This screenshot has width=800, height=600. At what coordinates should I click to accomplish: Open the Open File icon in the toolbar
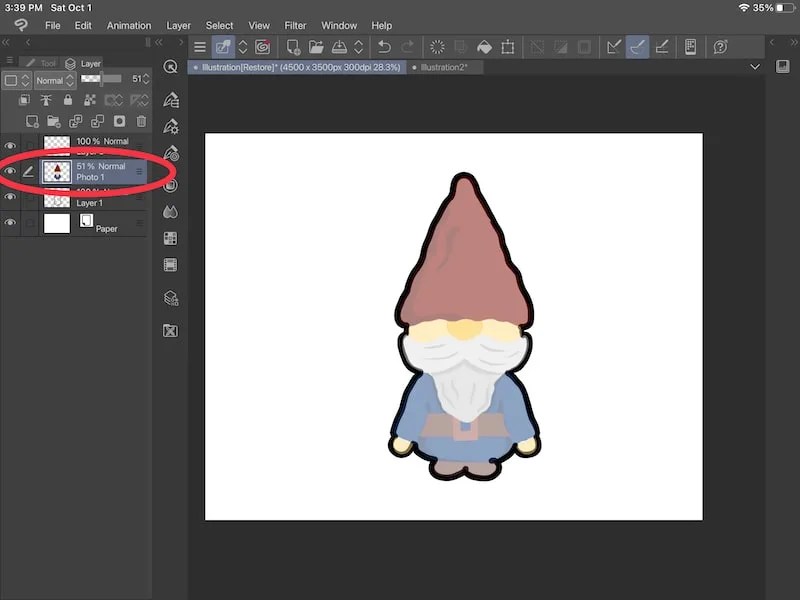317,47
